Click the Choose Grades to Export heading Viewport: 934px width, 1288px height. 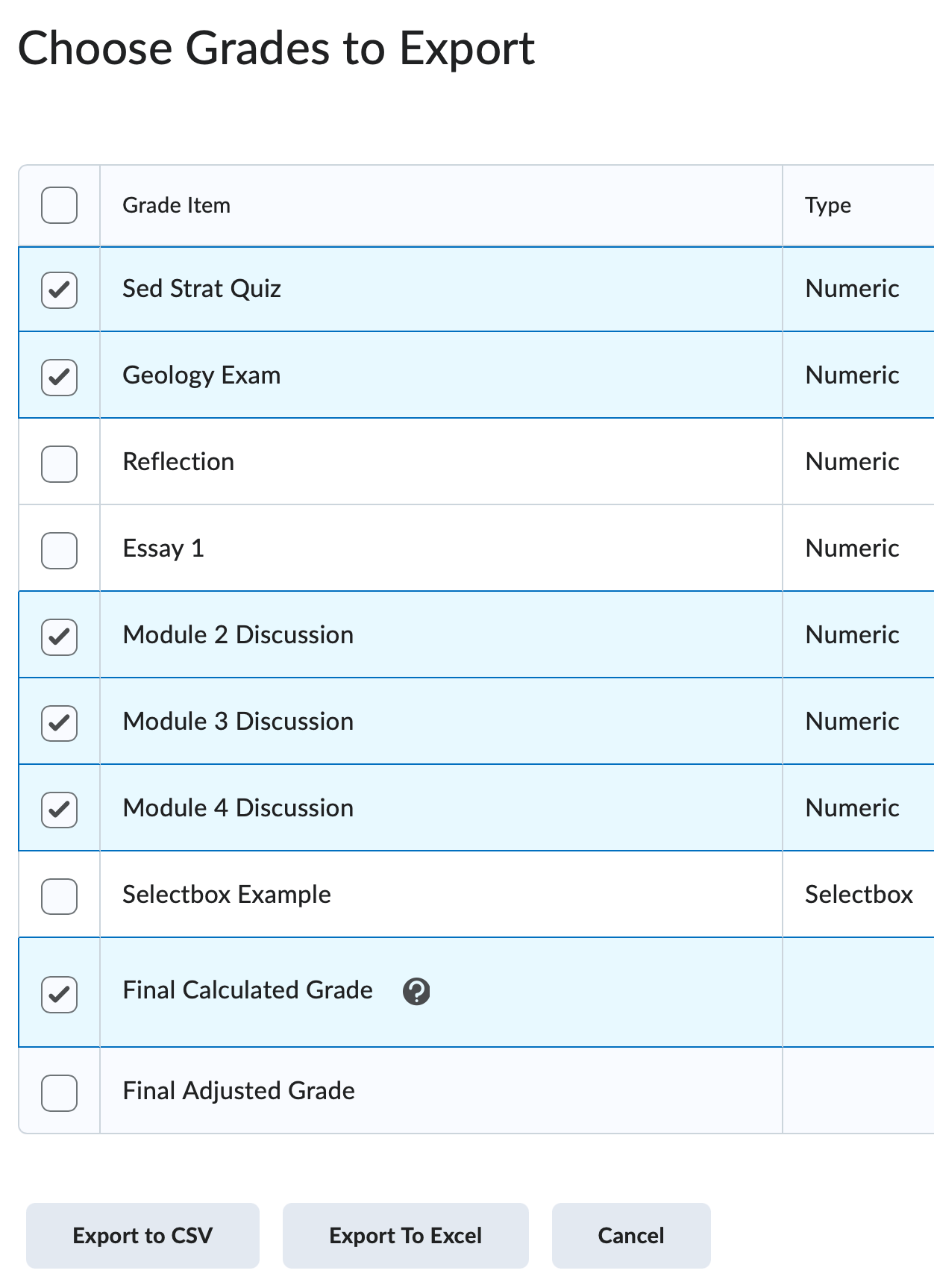pyautogui.click(x=278, y=49)
